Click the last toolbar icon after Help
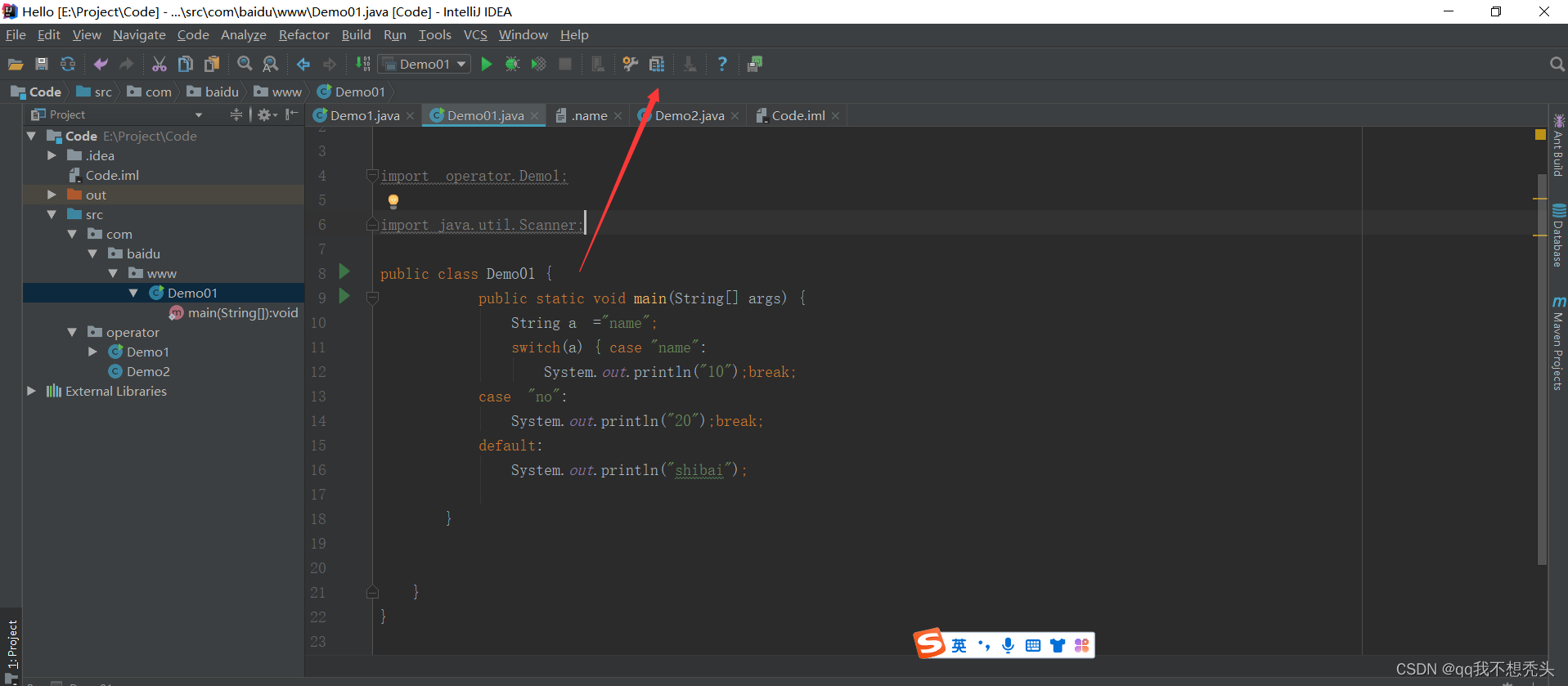Image resolution: width=1568 pixels, height=686 pixels. 755,64
